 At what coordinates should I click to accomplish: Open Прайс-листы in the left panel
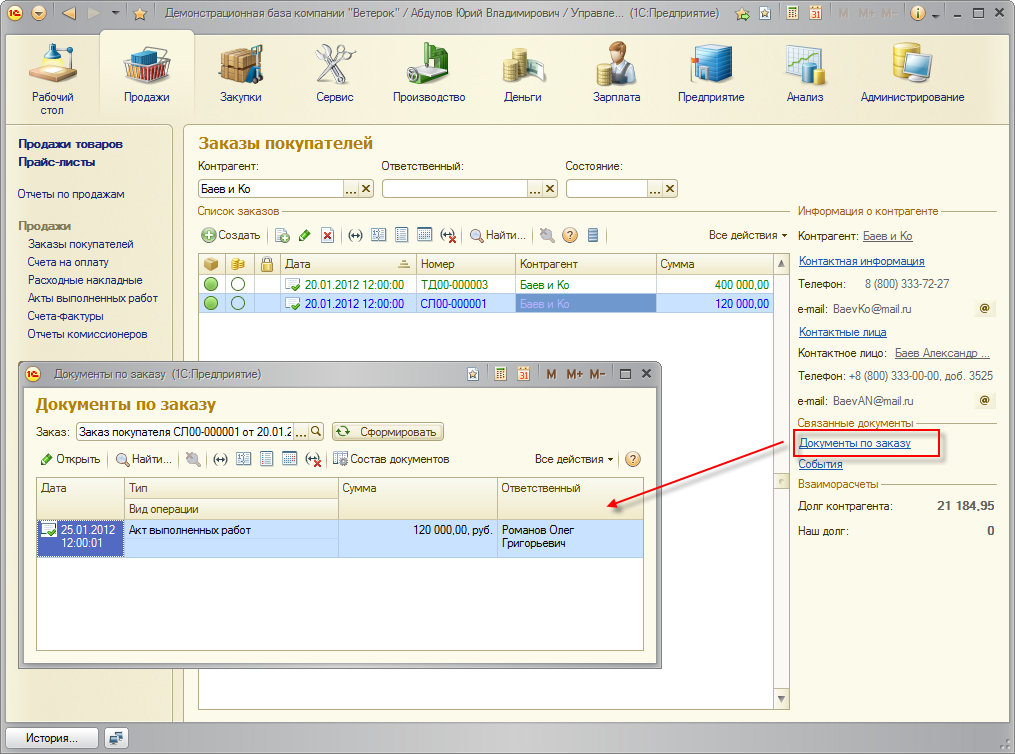tap(56, 162)
